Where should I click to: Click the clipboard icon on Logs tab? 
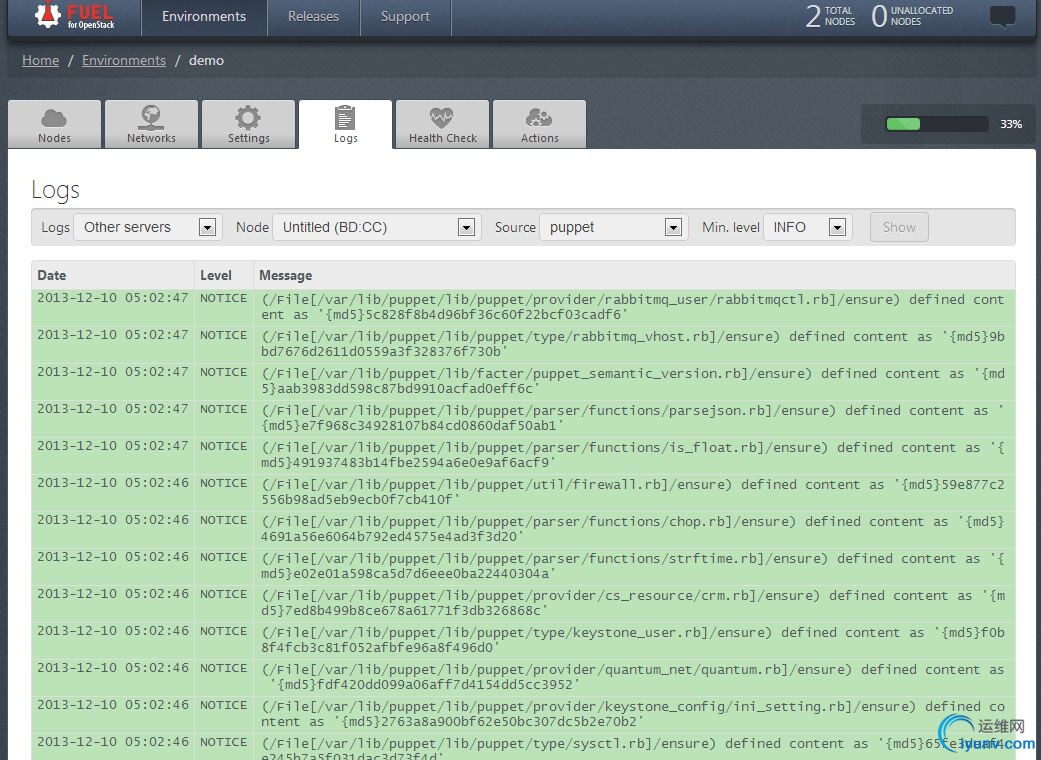345,117
